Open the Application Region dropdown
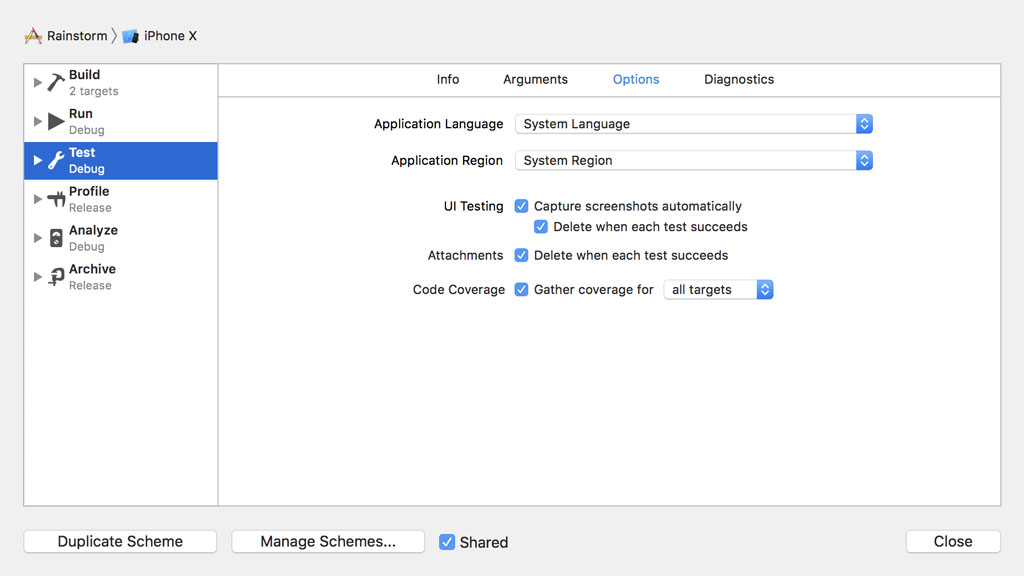 864,160
